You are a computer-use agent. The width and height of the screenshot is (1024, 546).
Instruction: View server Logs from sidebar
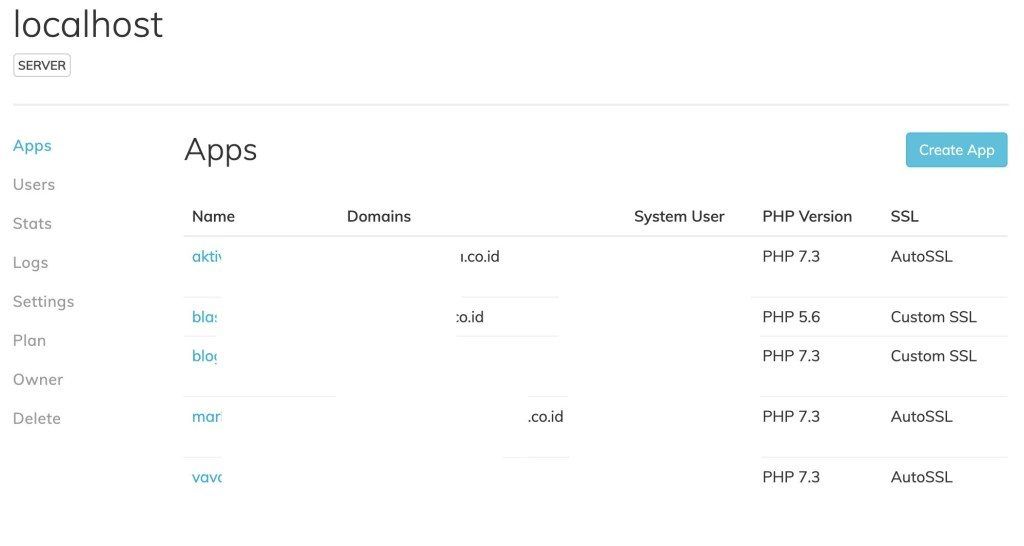coord(30,263)
